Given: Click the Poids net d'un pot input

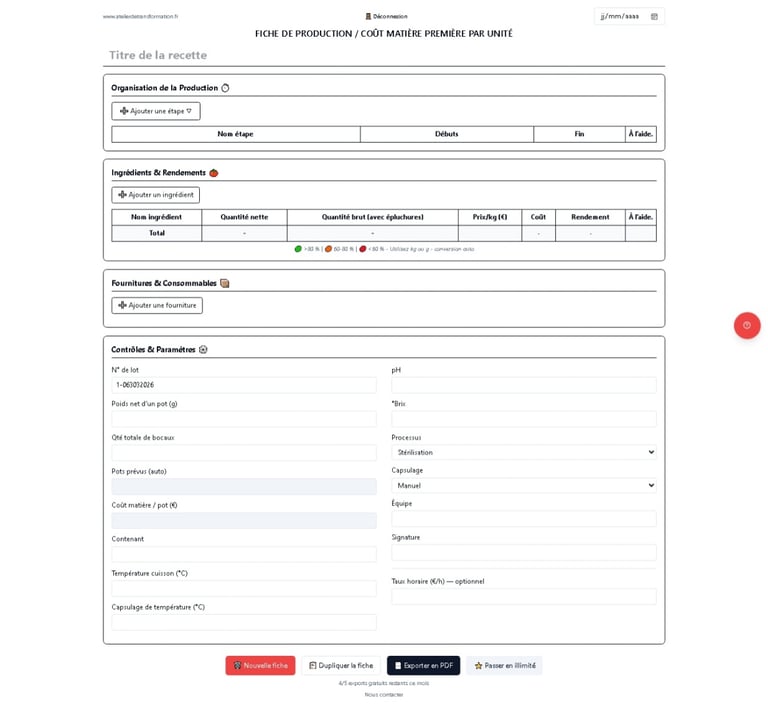Looking at the screenshot, I should 244,419.
